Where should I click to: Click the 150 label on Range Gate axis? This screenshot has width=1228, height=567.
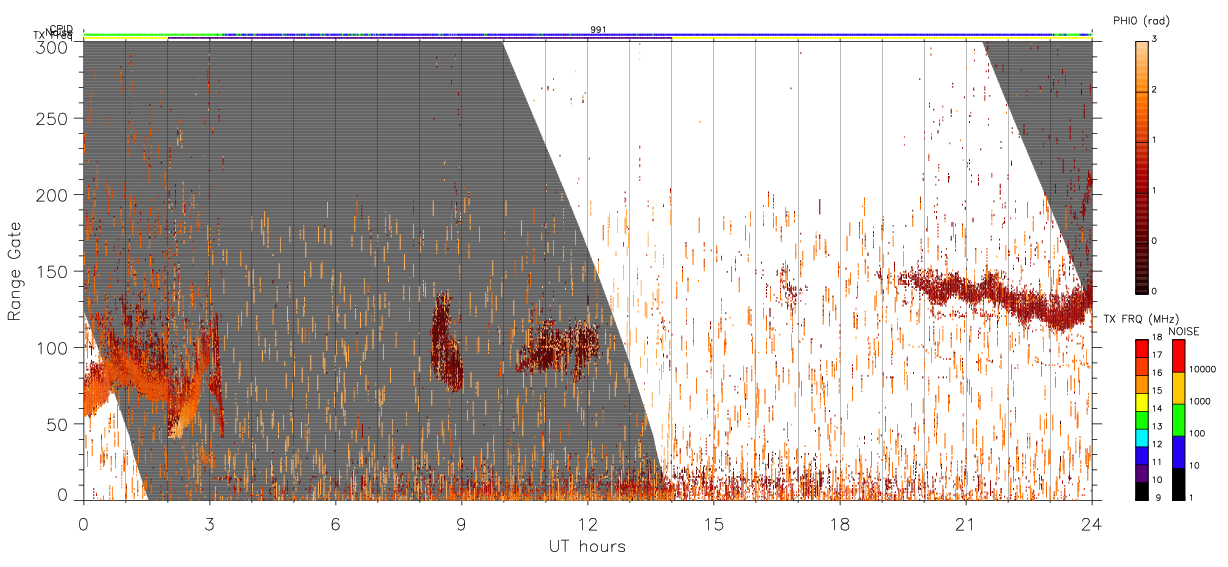53,271
